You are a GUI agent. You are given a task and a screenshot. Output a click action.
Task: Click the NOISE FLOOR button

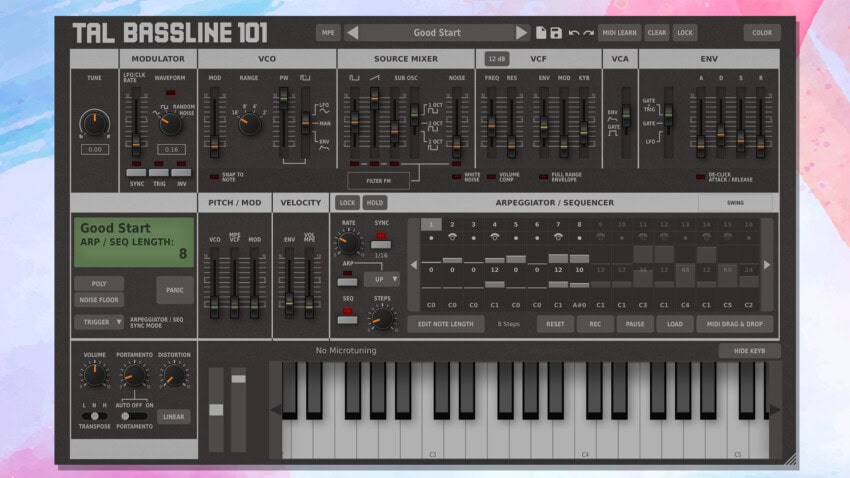(x=99, y=300)
